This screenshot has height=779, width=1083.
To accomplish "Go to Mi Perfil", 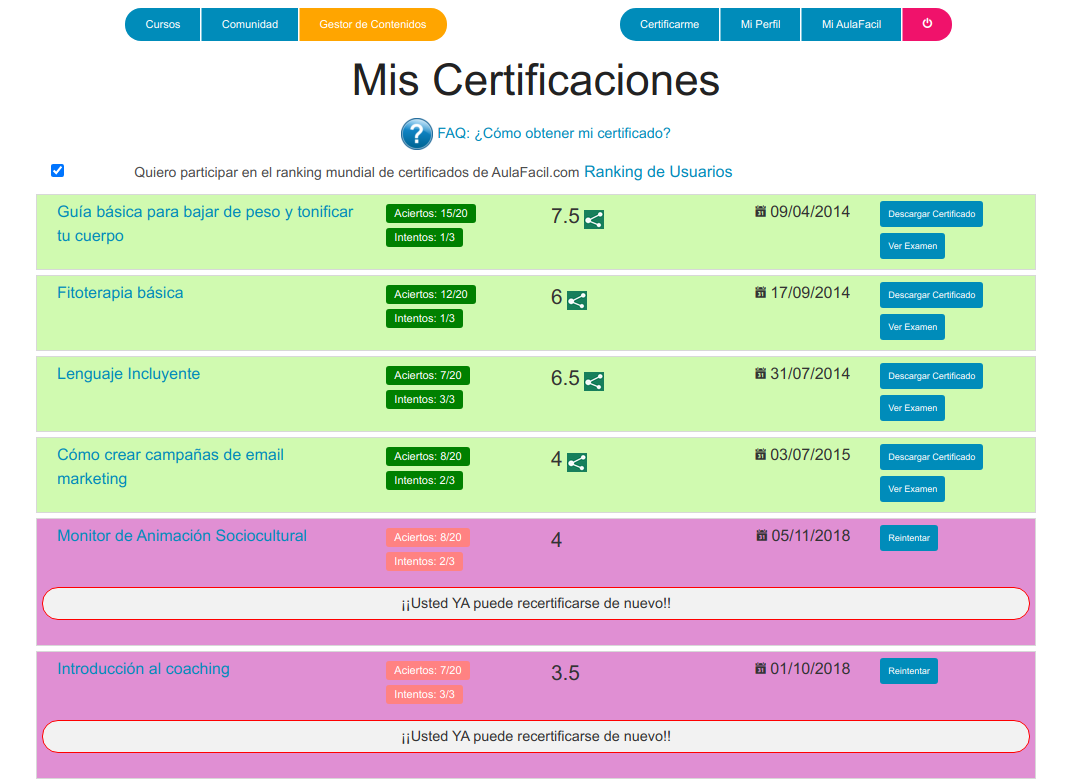I will pos(760,24).
